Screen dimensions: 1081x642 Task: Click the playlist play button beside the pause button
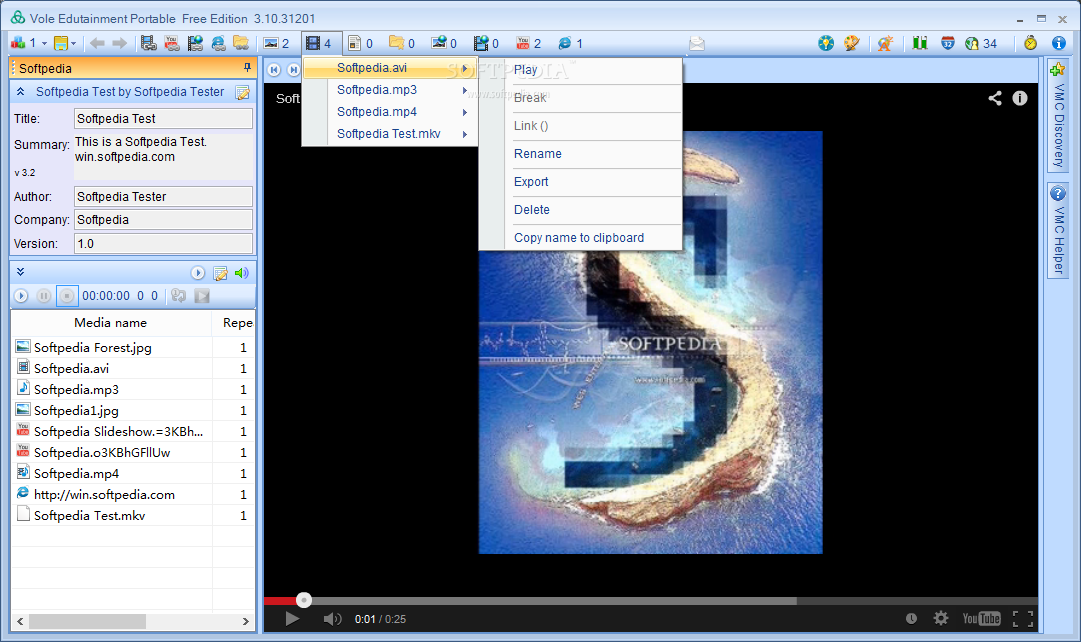tap(21, 296)
